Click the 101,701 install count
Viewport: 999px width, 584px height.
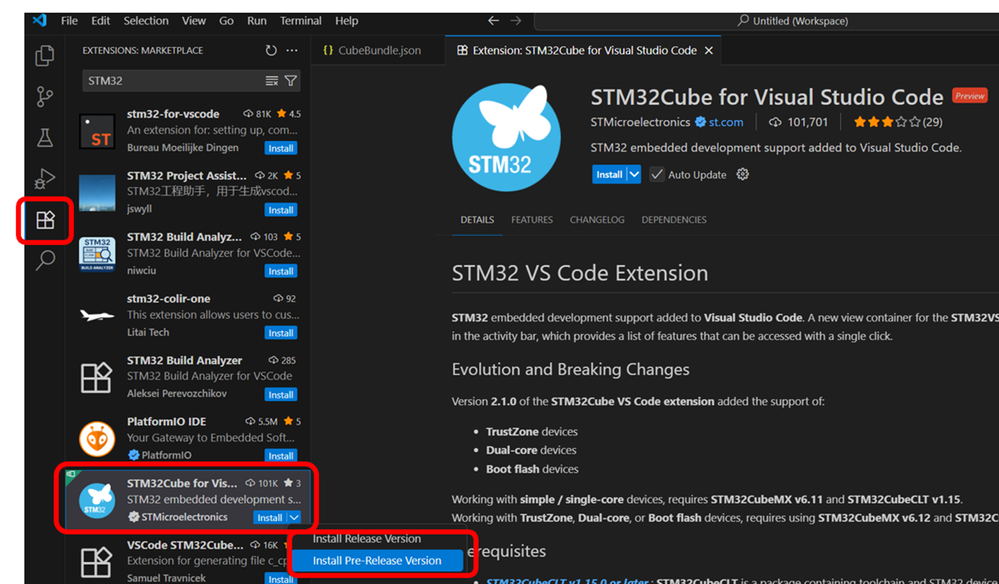(798, 122)
